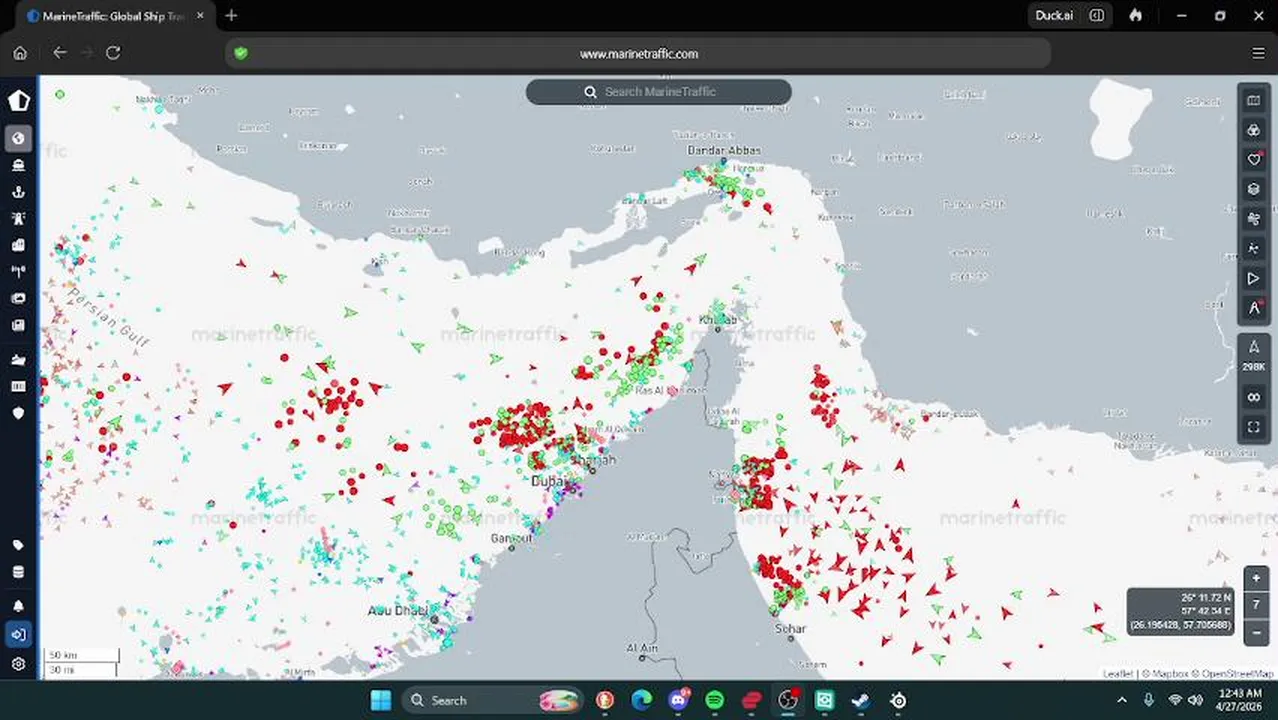This screenshot has width=1278, height=720.
Task: Zoom out with the minus button
Action: pos(1256,632)
